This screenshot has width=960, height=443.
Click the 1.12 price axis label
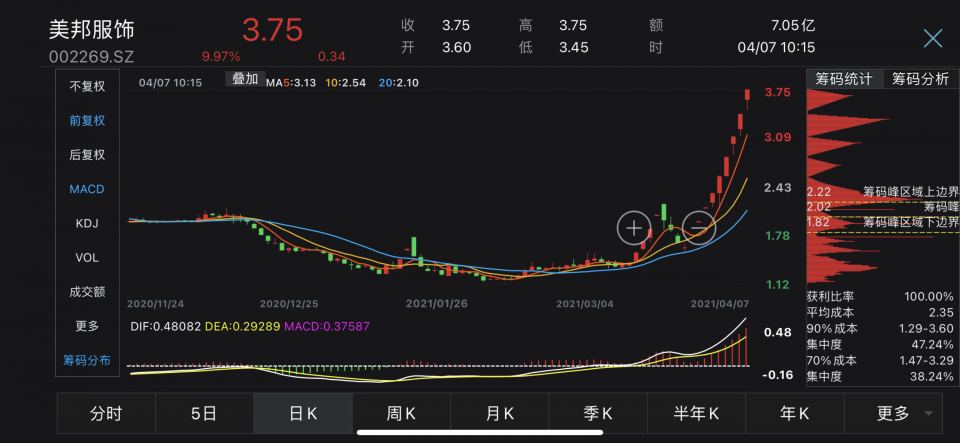pos(778,285)
